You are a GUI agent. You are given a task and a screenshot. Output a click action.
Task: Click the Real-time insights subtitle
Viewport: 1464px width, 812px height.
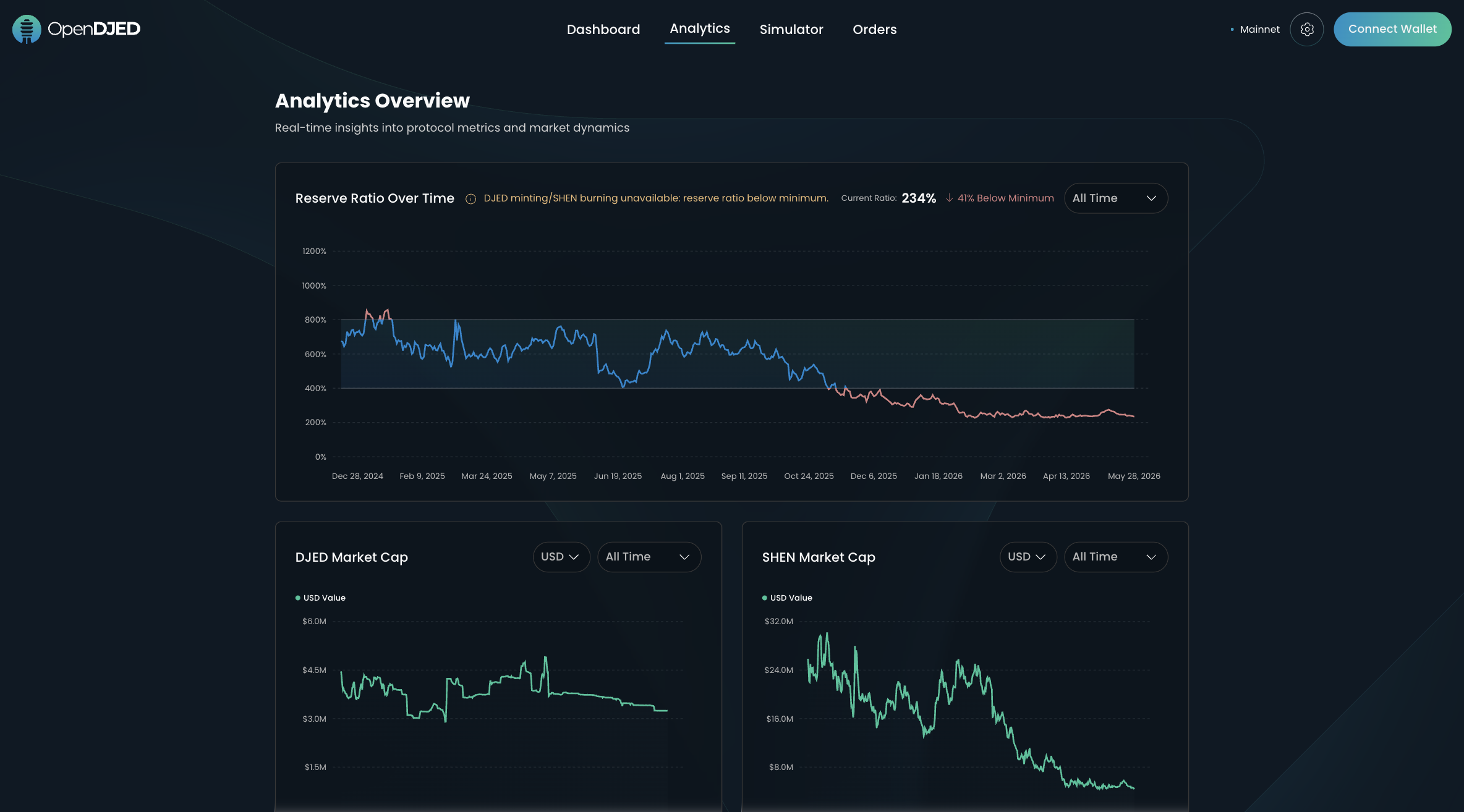[x=452, y=127]
